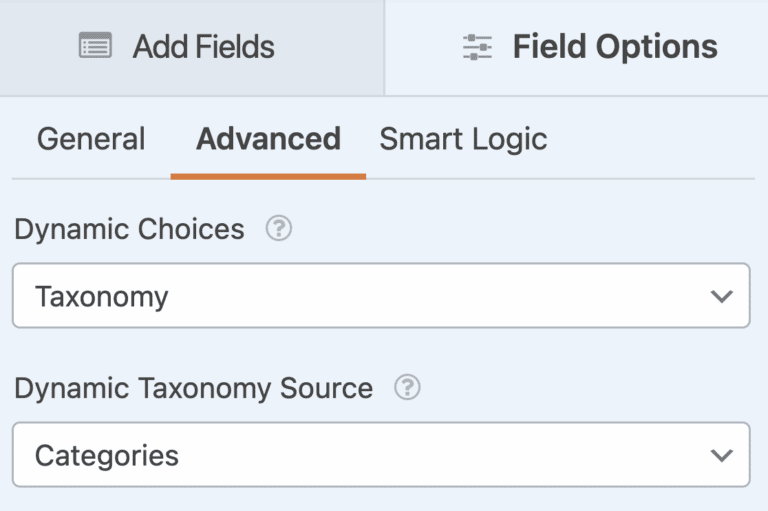
Task: Show help for Dynamic Taxonomy Source
Action: 407,388
